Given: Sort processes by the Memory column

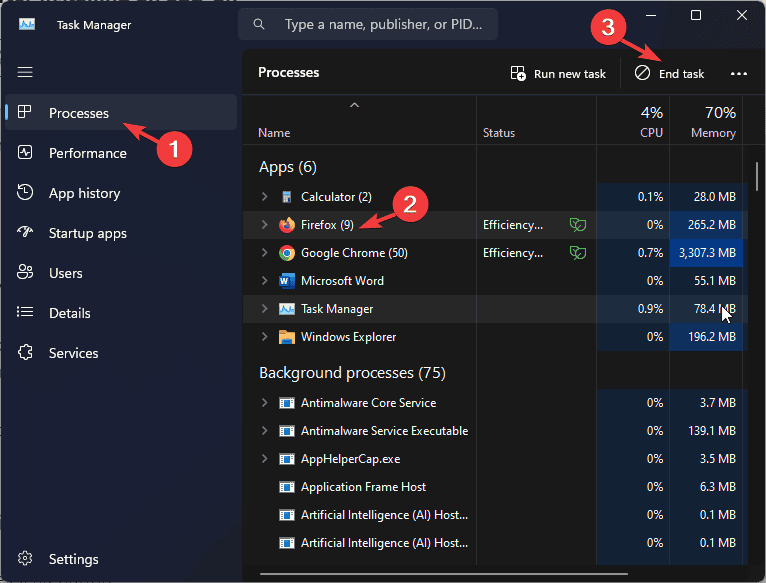Looking at the screenshot, I should 706,121.
